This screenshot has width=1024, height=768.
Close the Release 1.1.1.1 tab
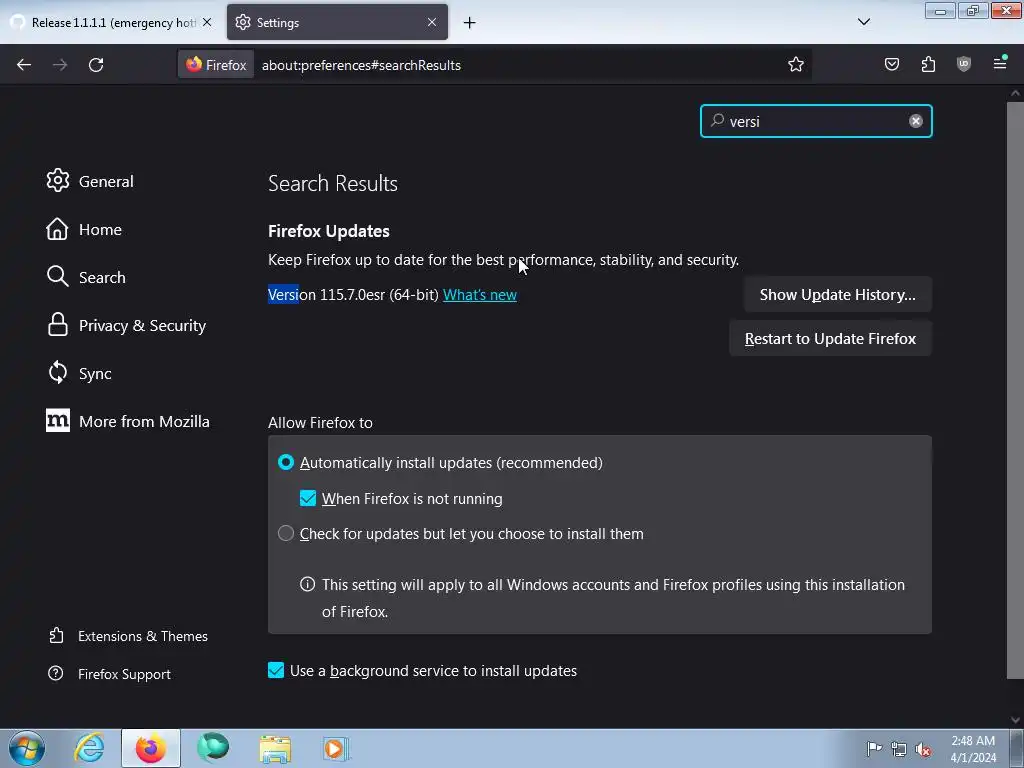207,22
